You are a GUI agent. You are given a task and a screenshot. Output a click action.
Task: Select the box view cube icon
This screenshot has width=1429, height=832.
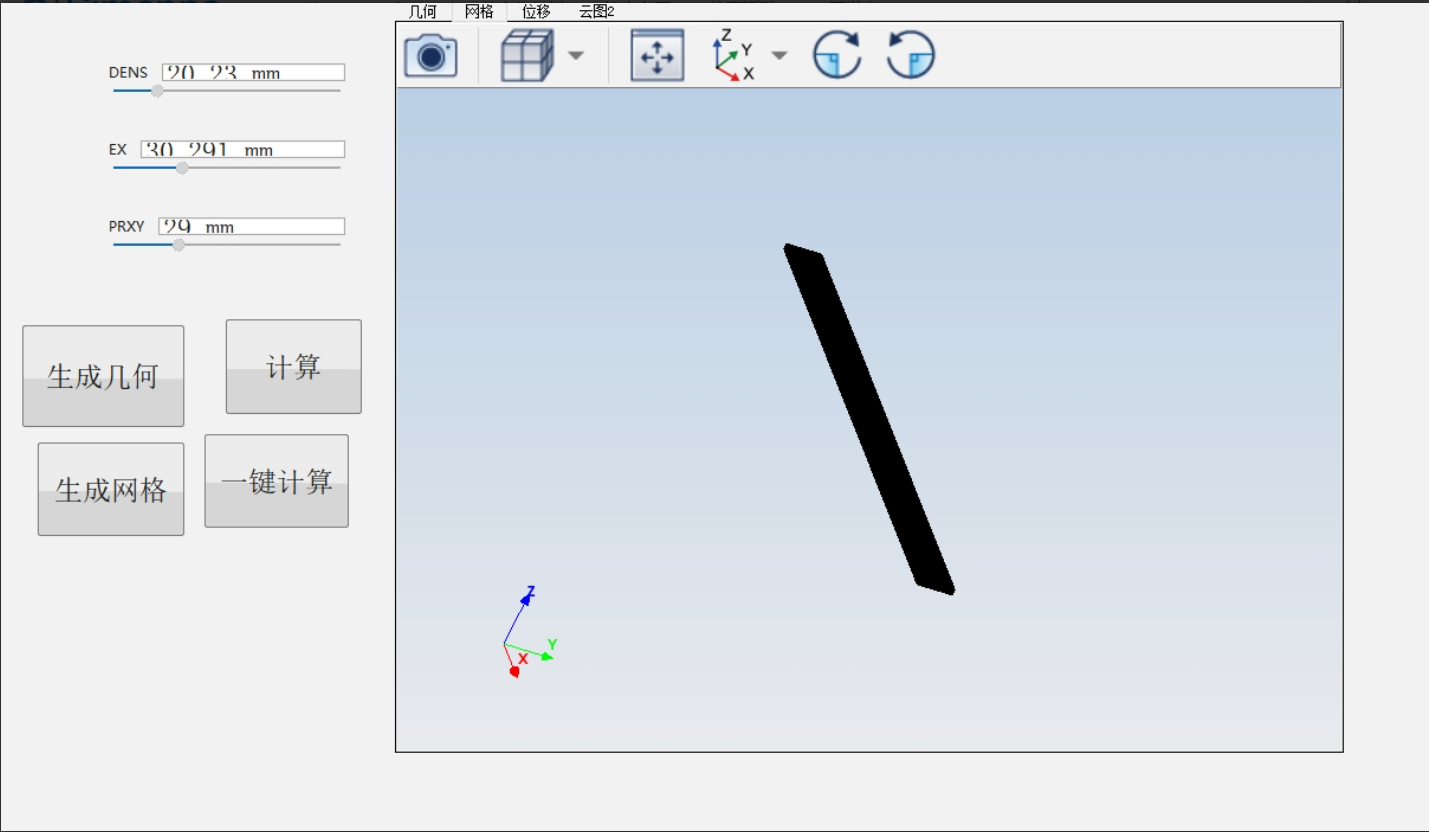click(526, 55)
